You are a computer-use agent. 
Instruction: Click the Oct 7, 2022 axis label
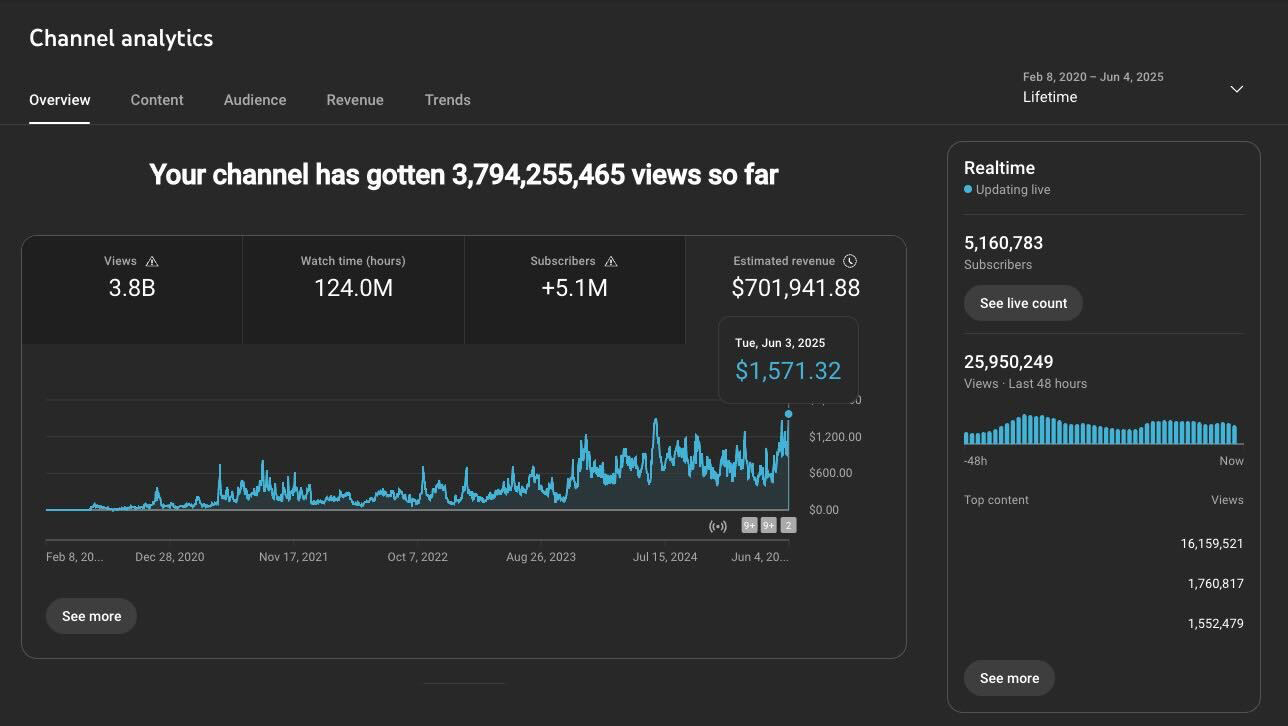pyautogui.click(x=417, y=557)
